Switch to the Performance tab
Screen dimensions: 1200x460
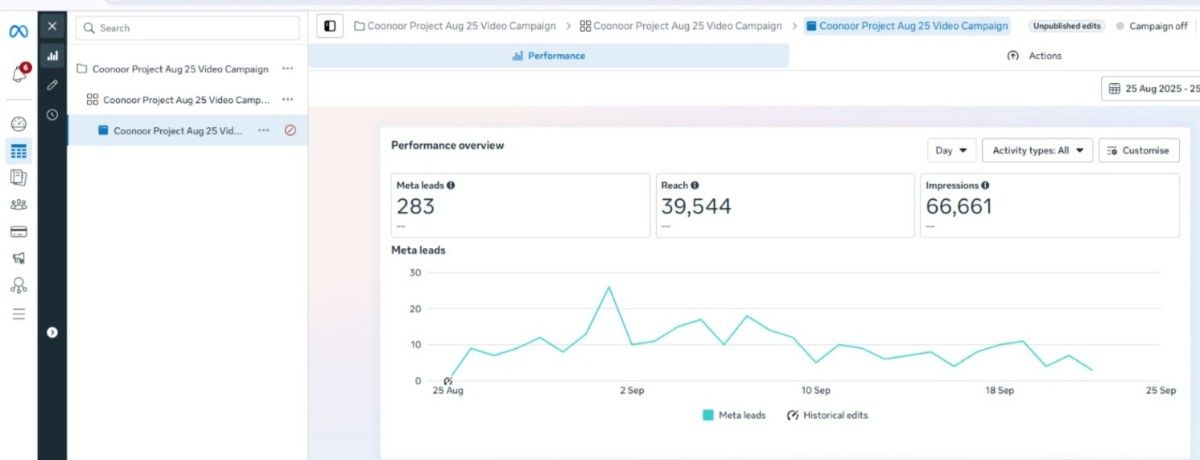tap(548, 56)
